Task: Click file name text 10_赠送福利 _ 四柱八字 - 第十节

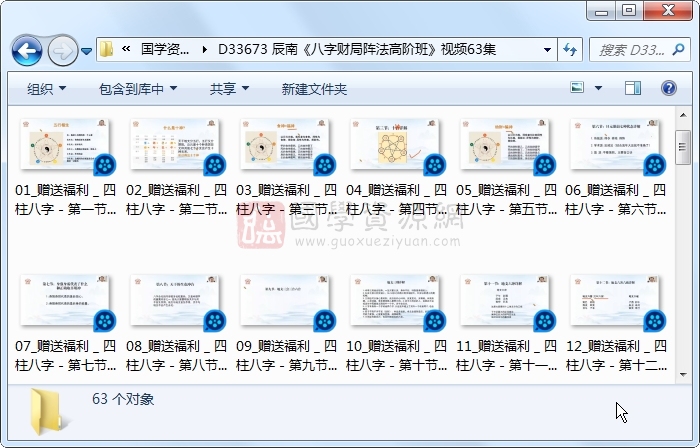Action: coord(396,356)
